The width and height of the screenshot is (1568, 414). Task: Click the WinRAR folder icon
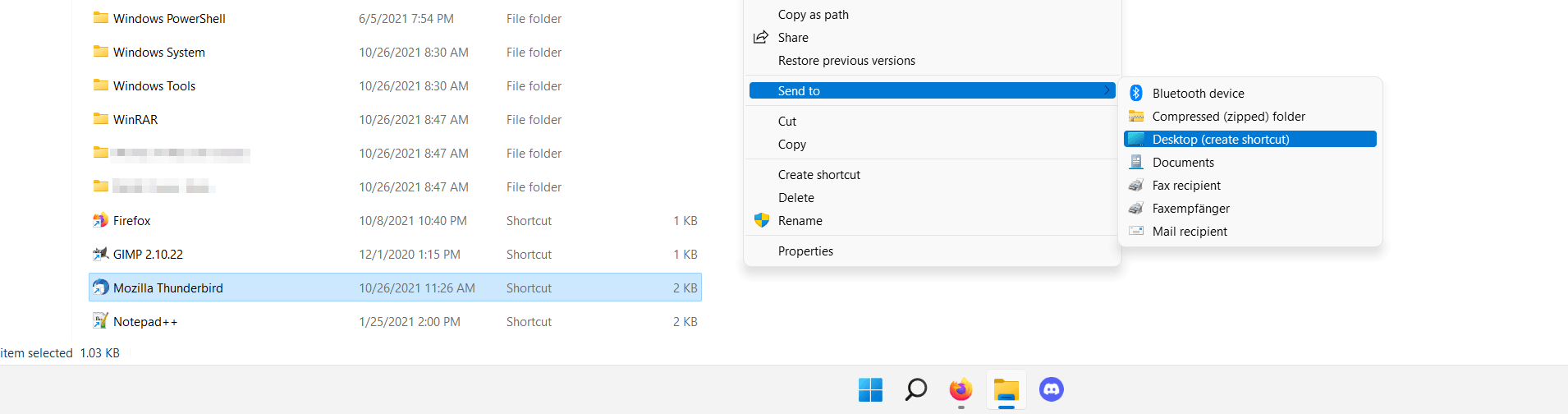[101, 118]
